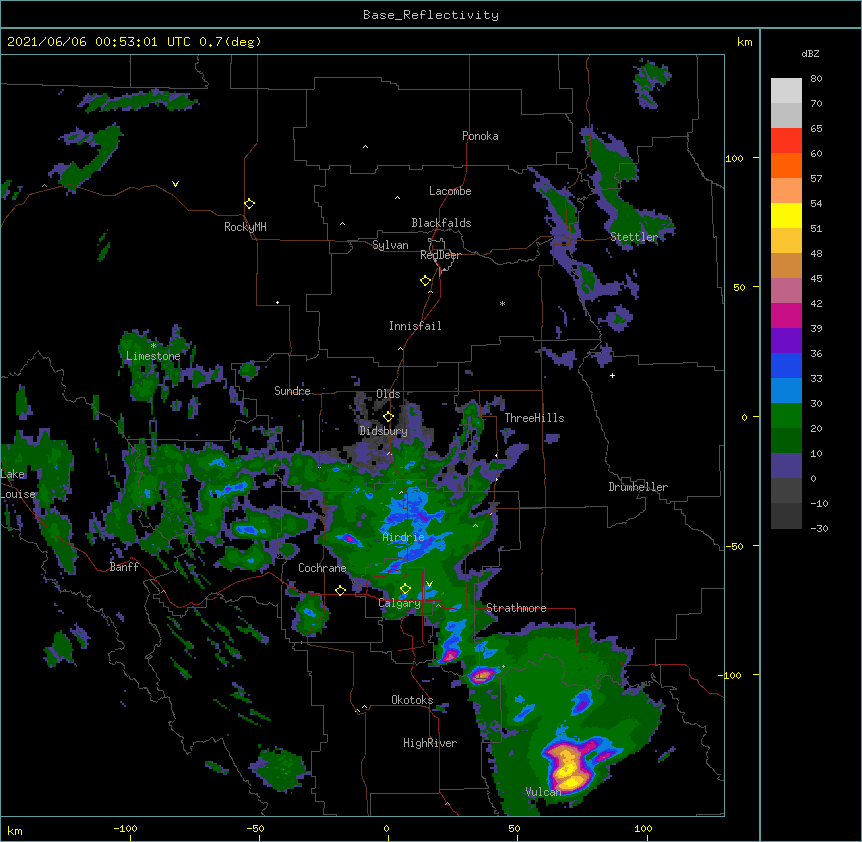Click the RedDeer city label
The height and width of the screenshot is (842, 862).
coord(440,255)
